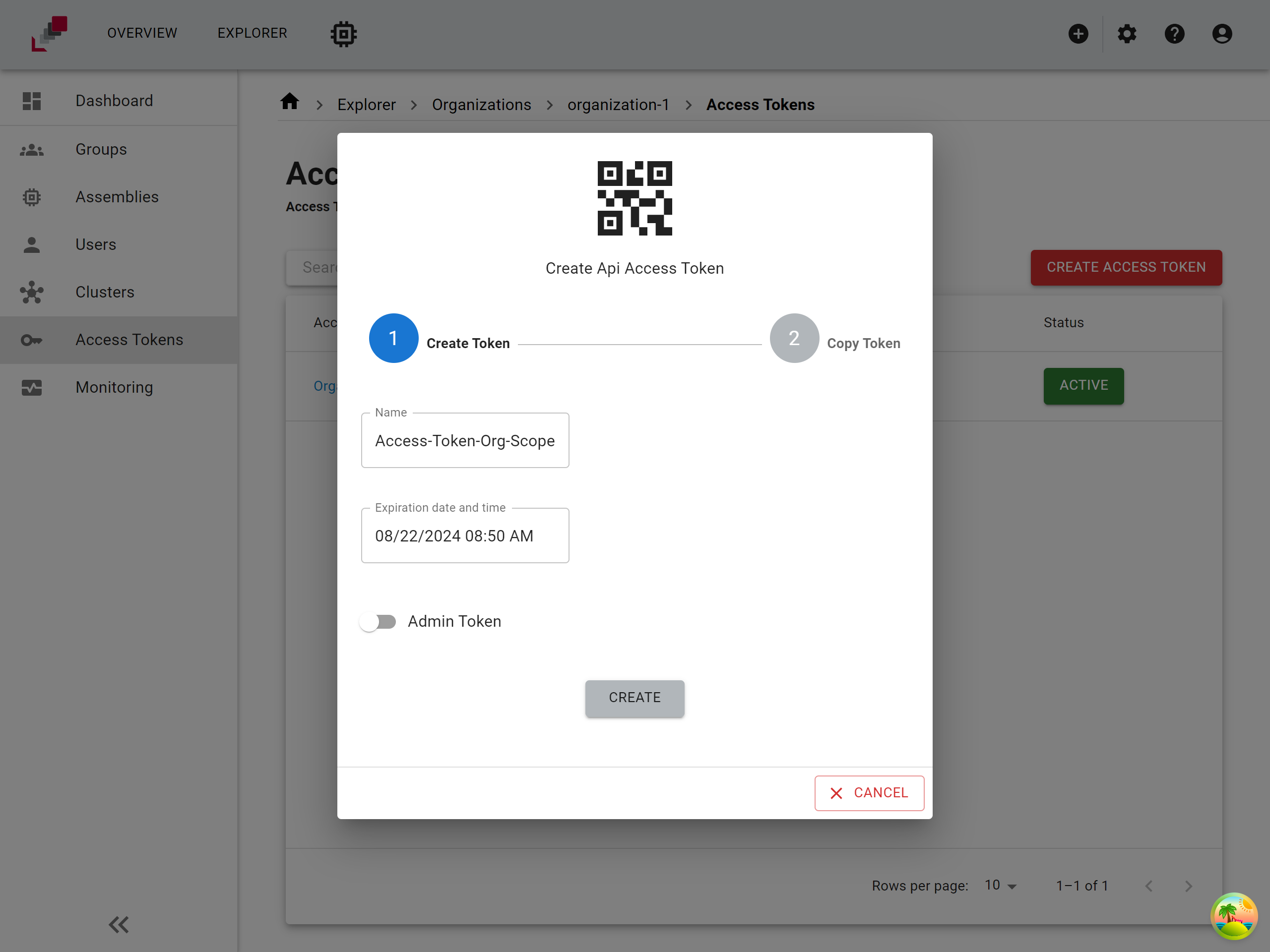The width and height of the screenshot is (1270, 952).
Task: Go to the next table page
Action: click(x=1189, y=886)
